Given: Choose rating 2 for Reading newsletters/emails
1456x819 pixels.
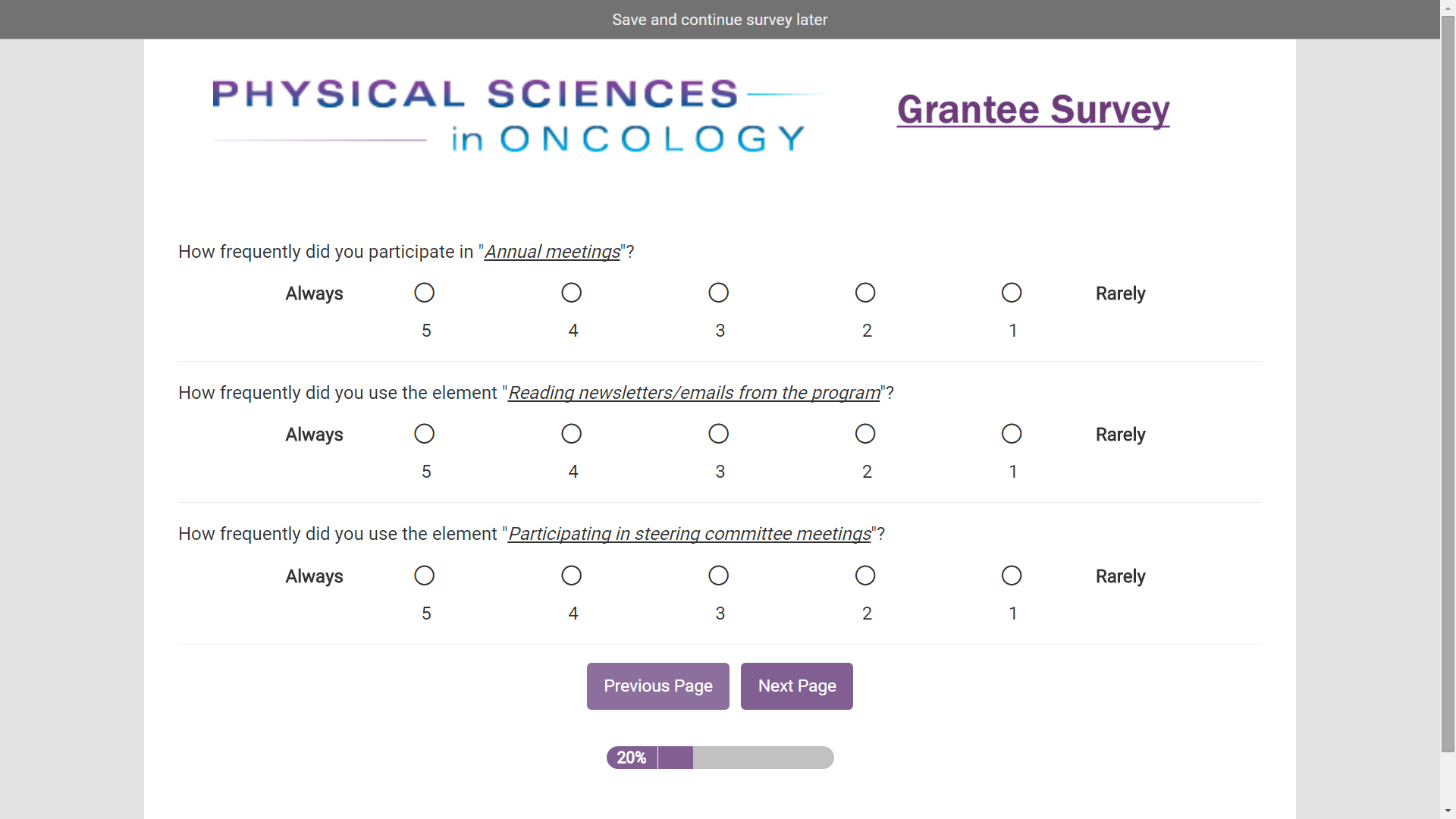Looking at the screenshot, I should point(865,434).
